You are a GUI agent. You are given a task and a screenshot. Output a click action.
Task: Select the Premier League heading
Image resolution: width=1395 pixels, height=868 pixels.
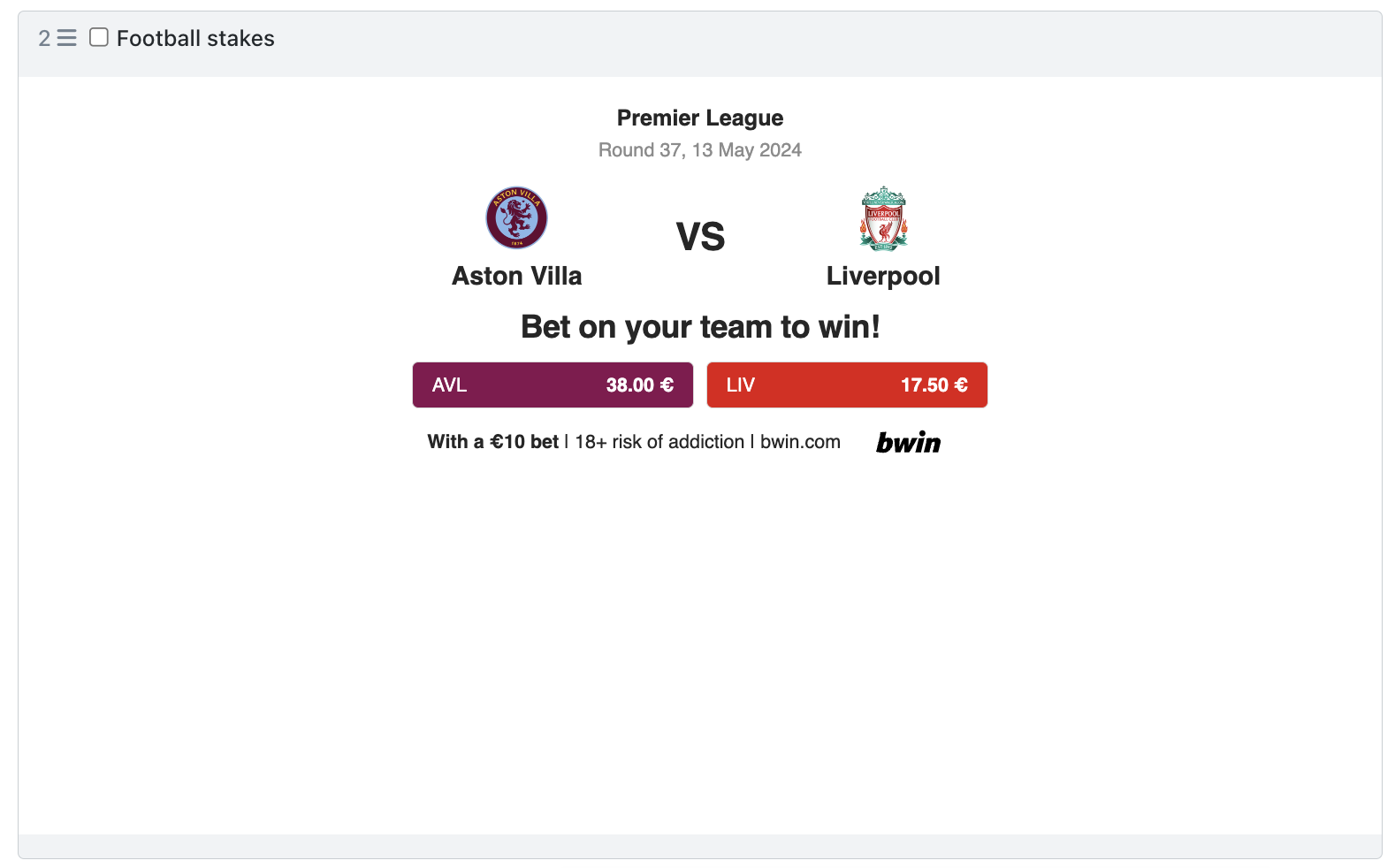pos(700,118)
